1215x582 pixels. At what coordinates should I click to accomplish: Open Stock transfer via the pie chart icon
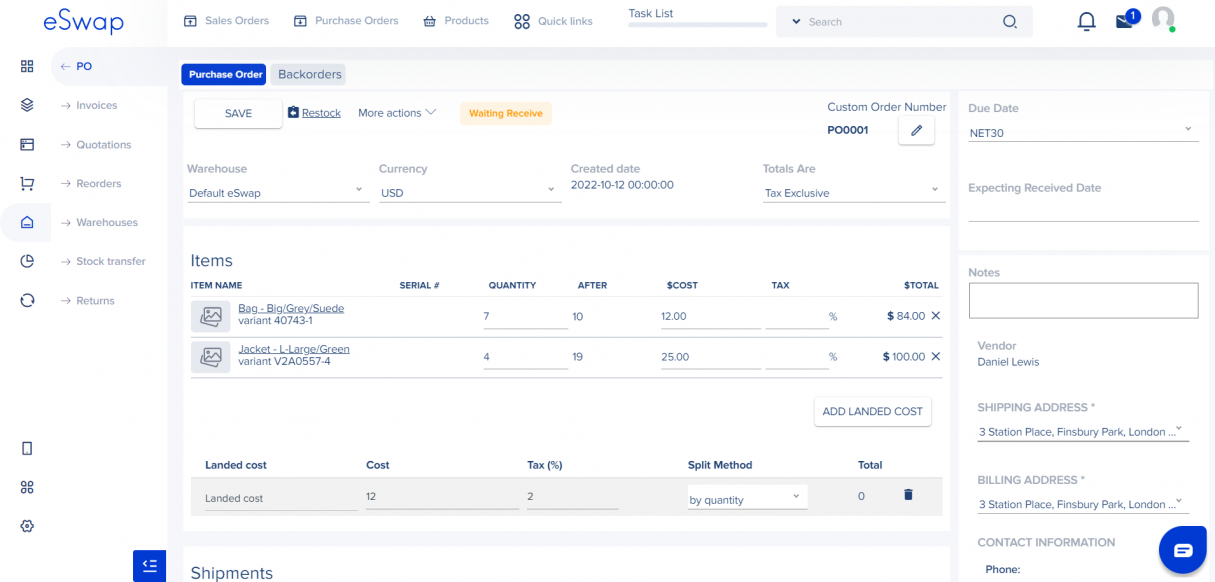tap(27, 261)
